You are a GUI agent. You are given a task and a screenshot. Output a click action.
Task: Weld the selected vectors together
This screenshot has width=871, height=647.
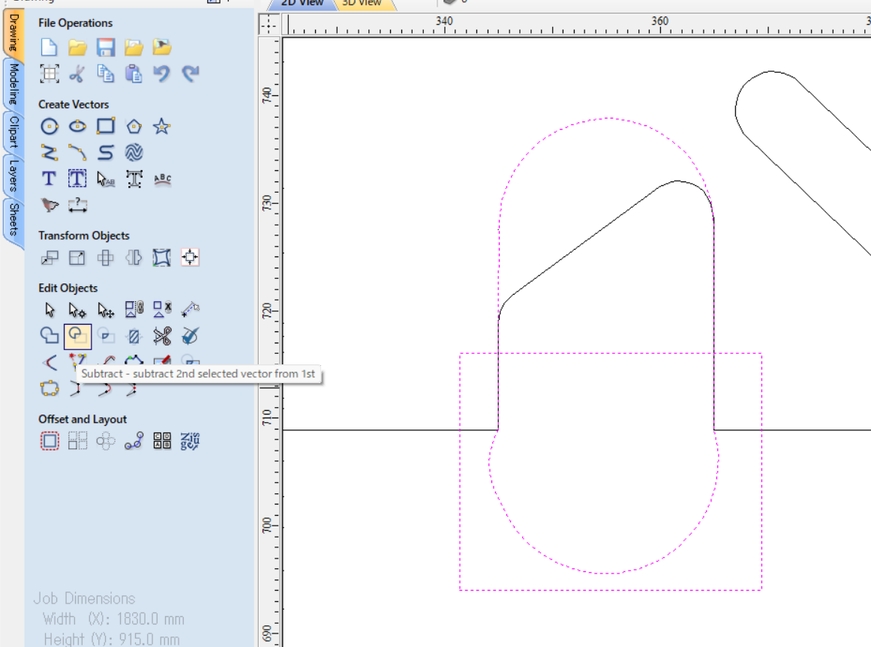coord(49,336)
